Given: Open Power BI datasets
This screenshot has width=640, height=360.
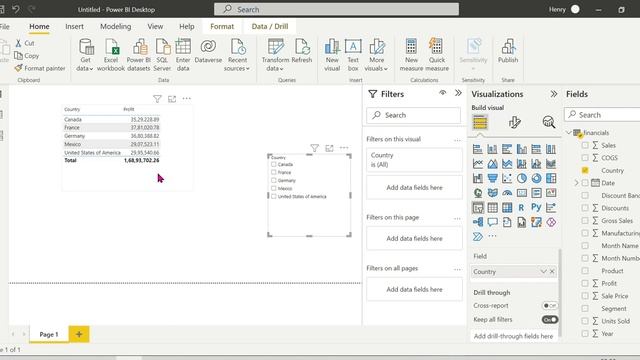Looking at the screenshot, I should [139, 55].
